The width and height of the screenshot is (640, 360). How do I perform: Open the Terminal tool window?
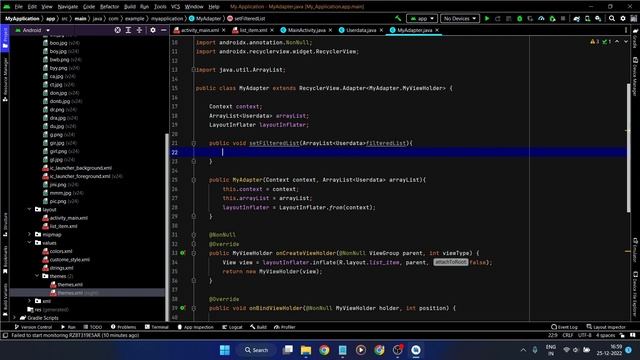[157, 327]
